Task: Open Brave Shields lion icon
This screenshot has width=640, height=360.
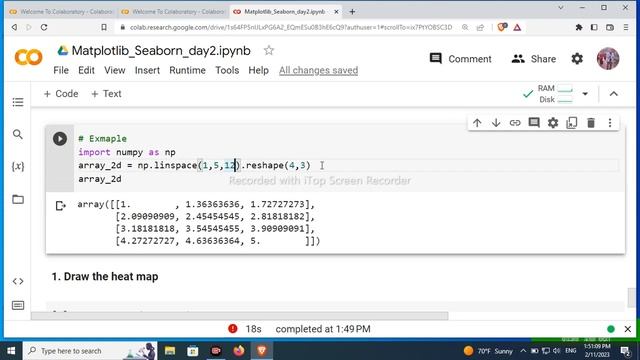Action: pyautogui.click(x=502, y=27)
